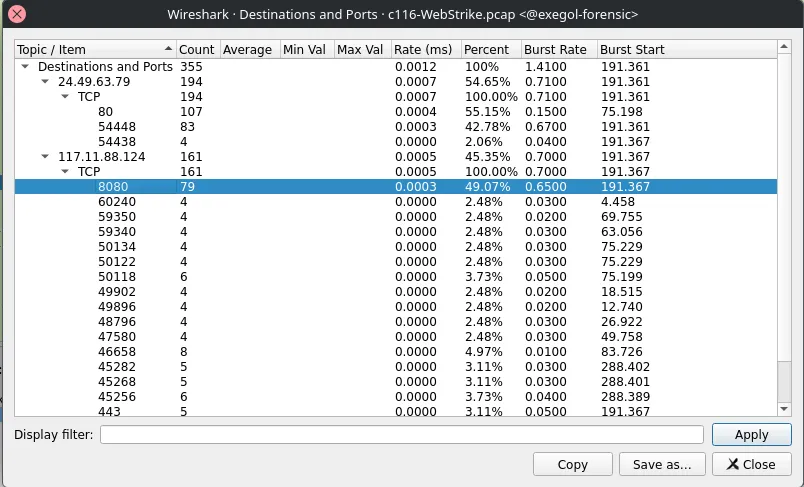Sort by the Average column header
The image size is (804, 487).
[x=250, y=49]
